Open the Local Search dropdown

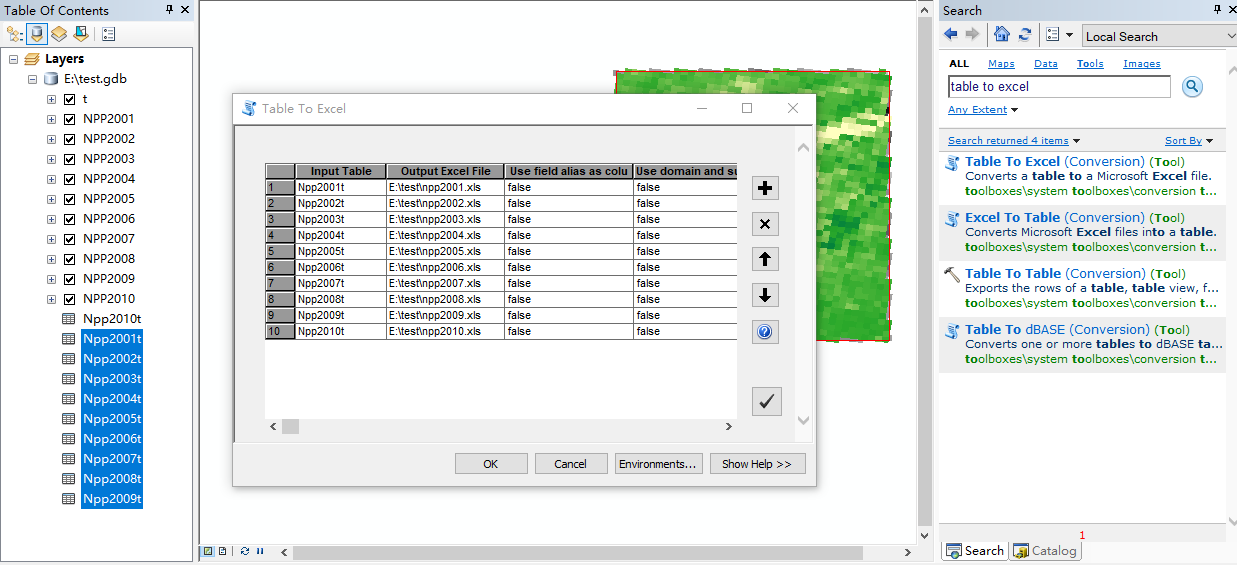(1159, 36)
